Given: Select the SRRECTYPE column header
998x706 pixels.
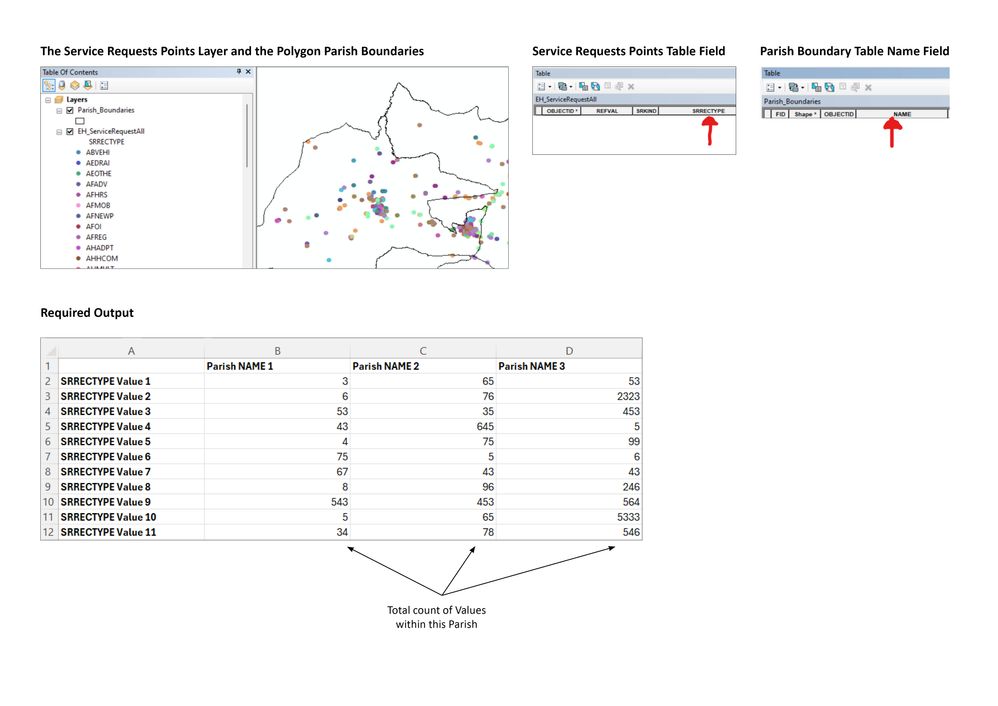Looking at the screenshot, I should click(x=697, y=111).
